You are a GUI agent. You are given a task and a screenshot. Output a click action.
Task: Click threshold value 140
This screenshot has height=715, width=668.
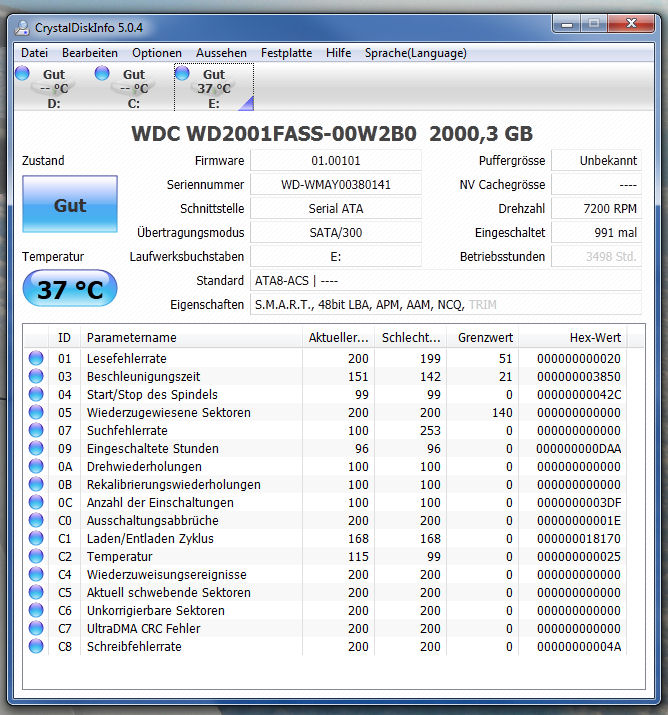coord(502,413)
